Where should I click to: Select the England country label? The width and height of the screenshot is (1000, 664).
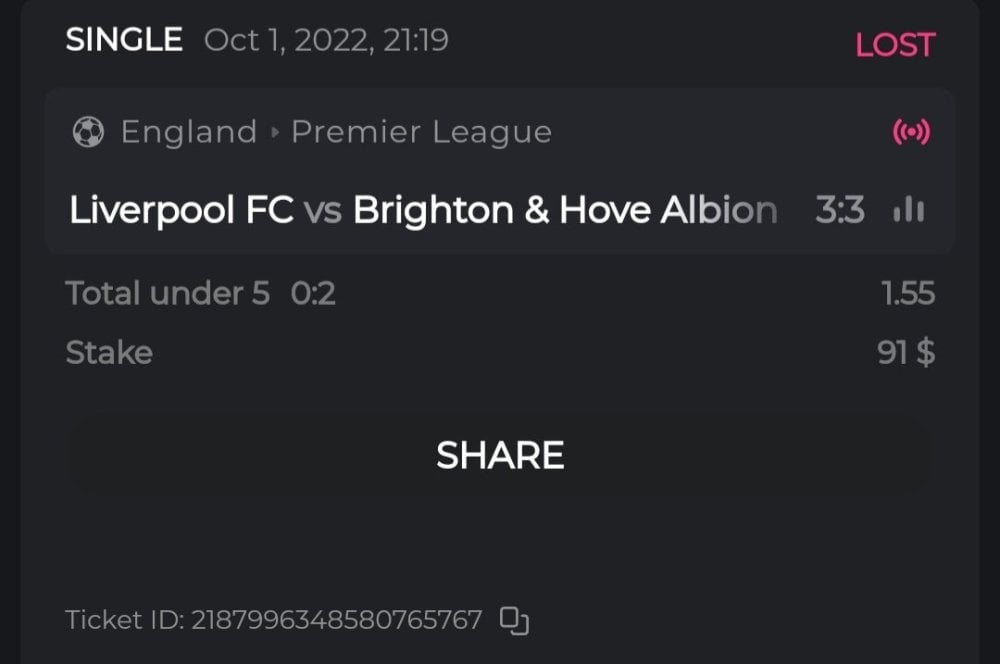(x=188, y=132)
